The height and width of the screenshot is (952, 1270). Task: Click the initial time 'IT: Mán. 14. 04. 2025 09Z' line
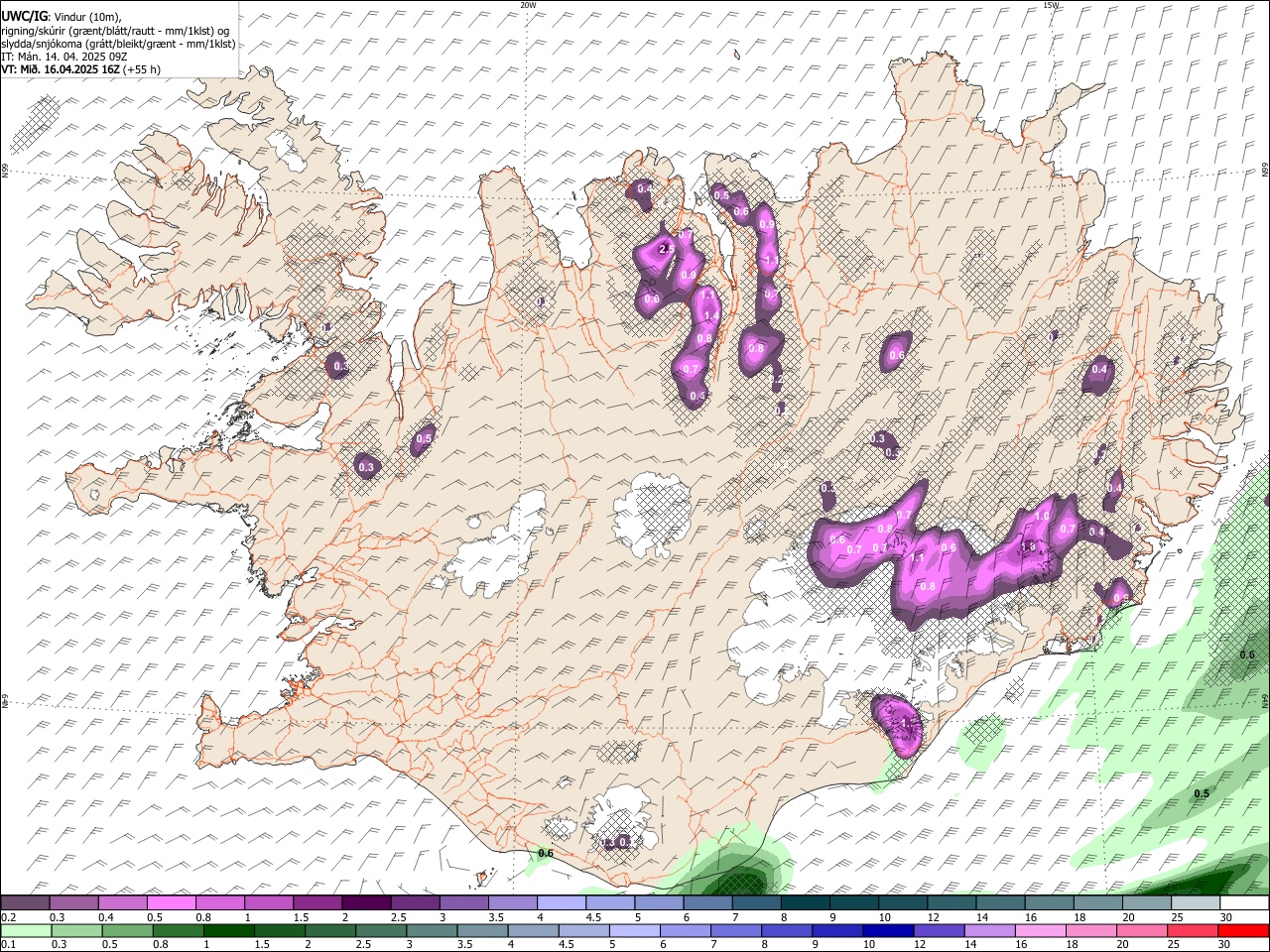[x=63, y=57]
